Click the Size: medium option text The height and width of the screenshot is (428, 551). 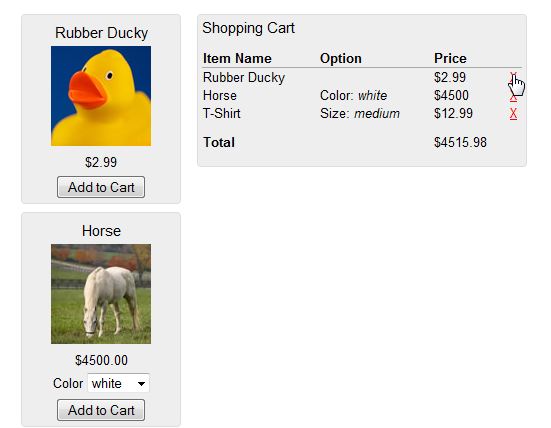[360, 114]
